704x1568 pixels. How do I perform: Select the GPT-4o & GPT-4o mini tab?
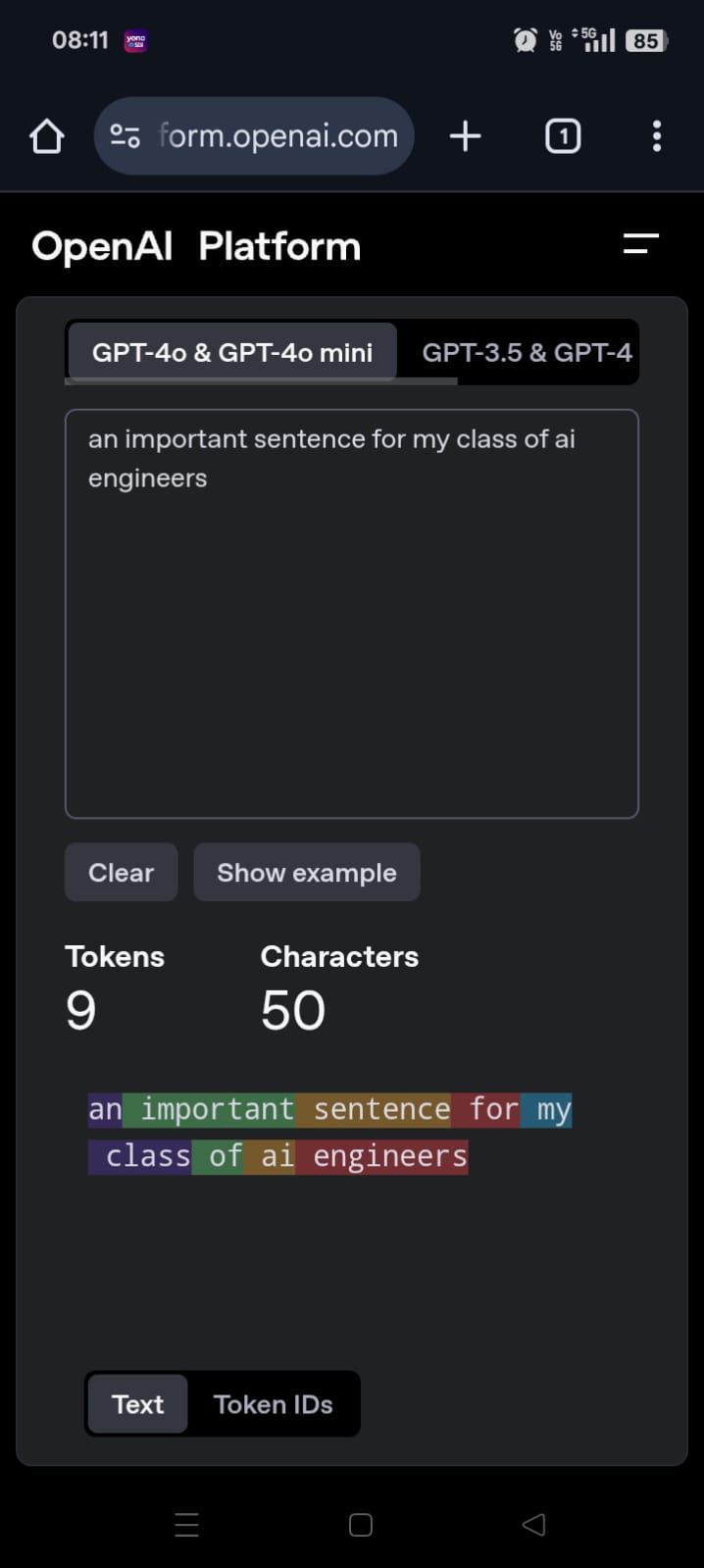[x=232, y=352]
